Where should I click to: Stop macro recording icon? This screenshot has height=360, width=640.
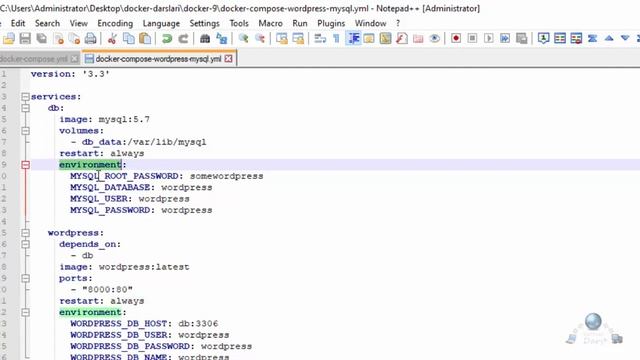tap(472, 39)
